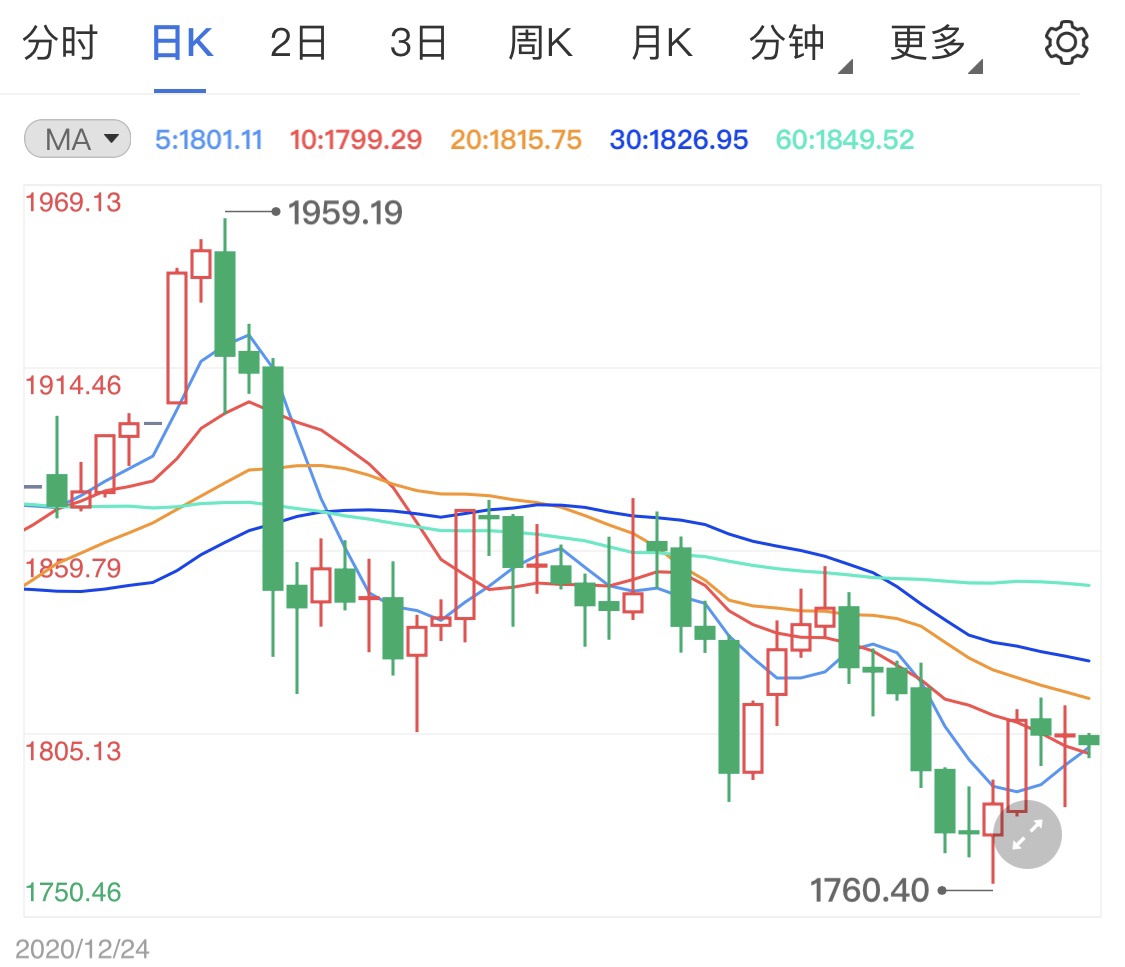Toggle the MA5 line via 5:1801.11 label
Screen dimensions: 1125x967
click(208, 139)
